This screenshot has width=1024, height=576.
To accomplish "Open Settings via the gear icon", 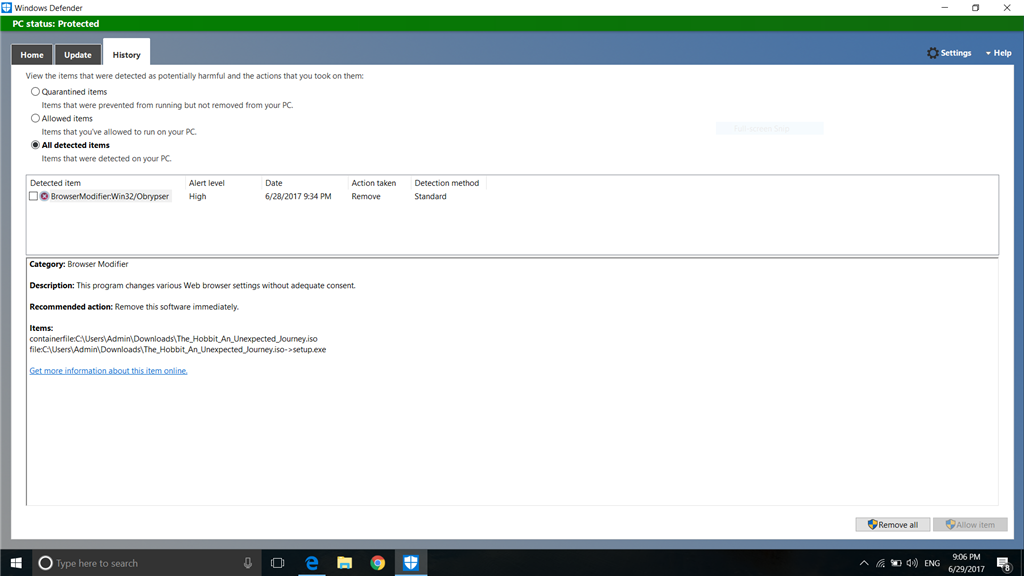I will pos(933,53).
